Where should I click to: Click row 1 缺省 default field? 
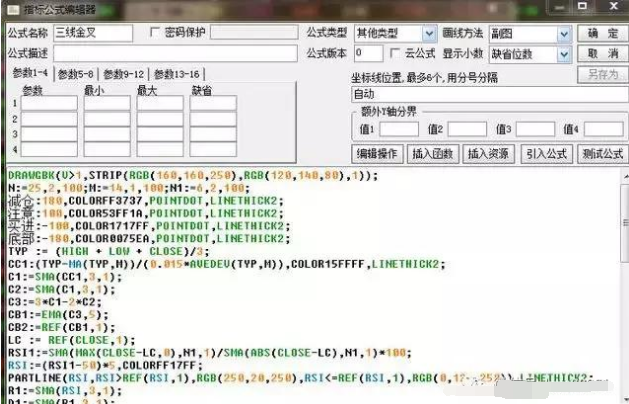[x=213, y=103]
